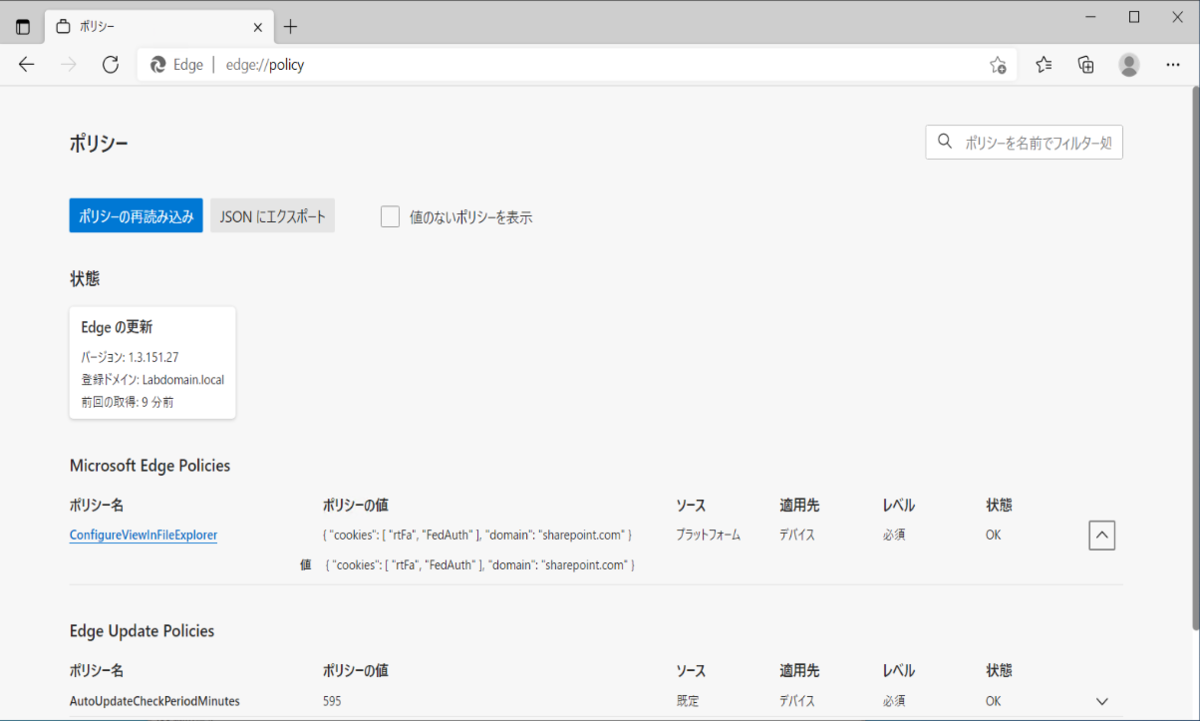The image size is (1200, 721).
Task: Click the 既定 source cell
Action: (688, 701)
